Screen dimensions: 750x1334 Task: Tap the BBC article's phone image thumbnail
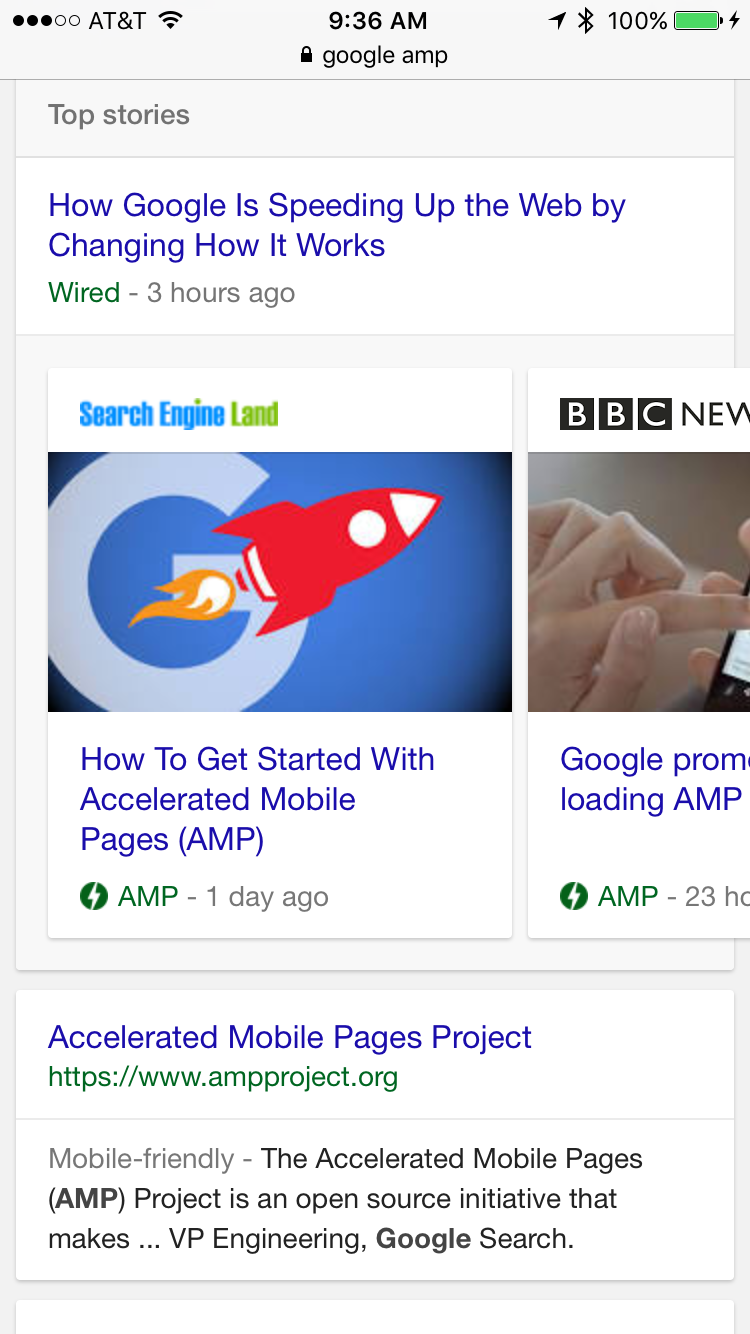point(638,581)
